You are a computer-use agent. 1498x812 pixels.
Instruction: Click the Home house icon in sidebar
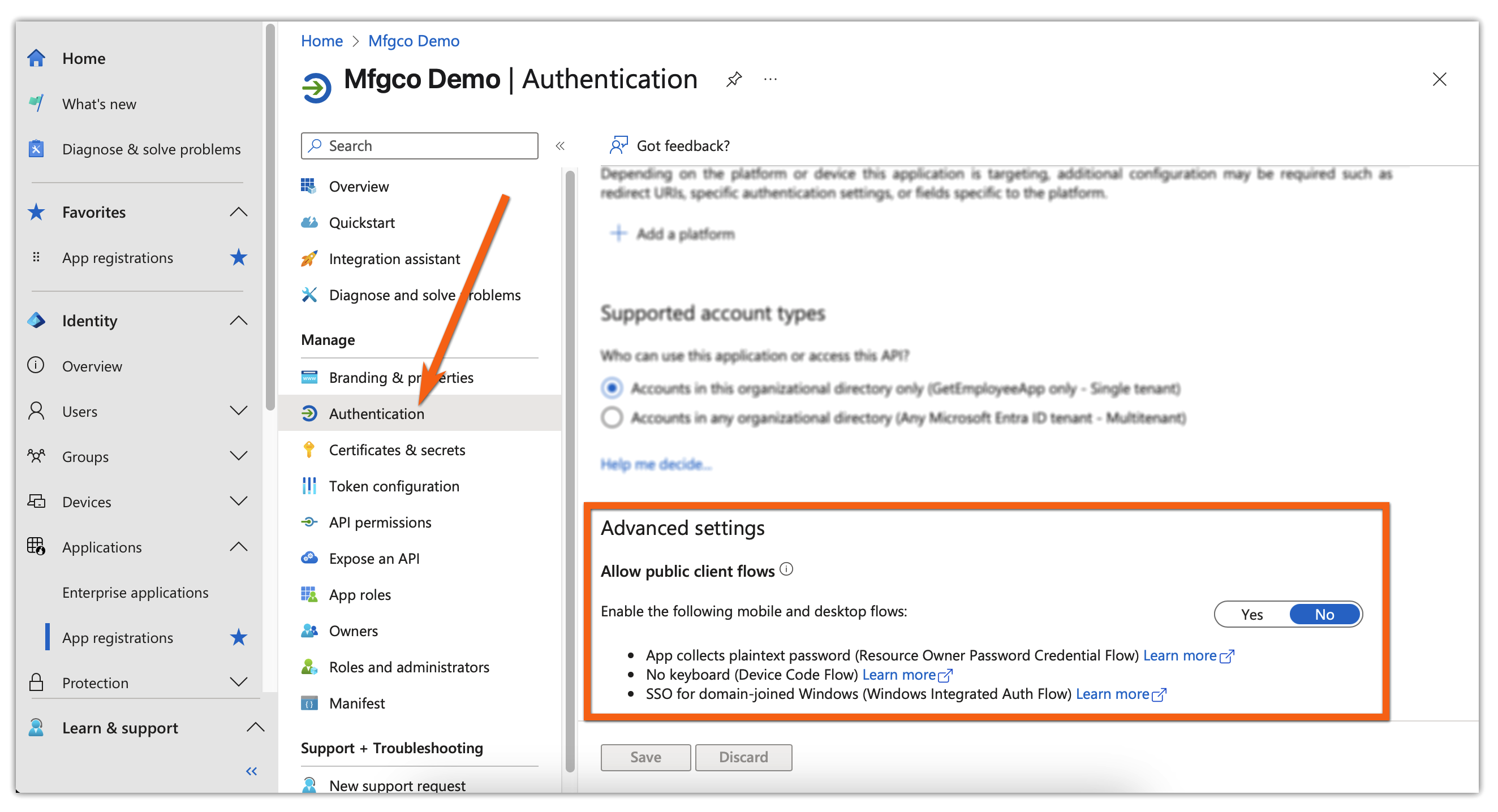(36, 58)
